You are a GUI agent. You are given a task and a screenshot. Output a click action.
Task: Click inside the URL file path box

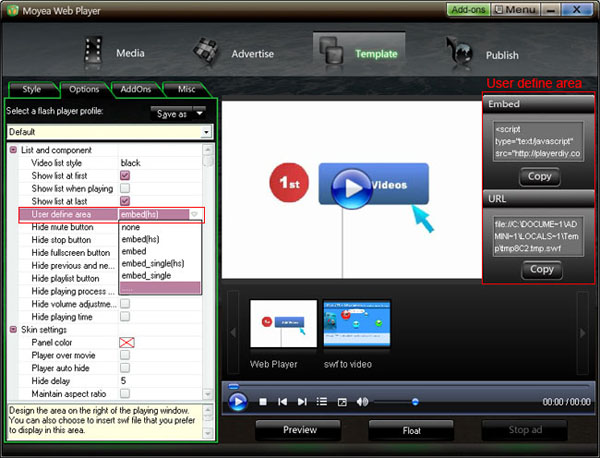click(x=538, y=236)
